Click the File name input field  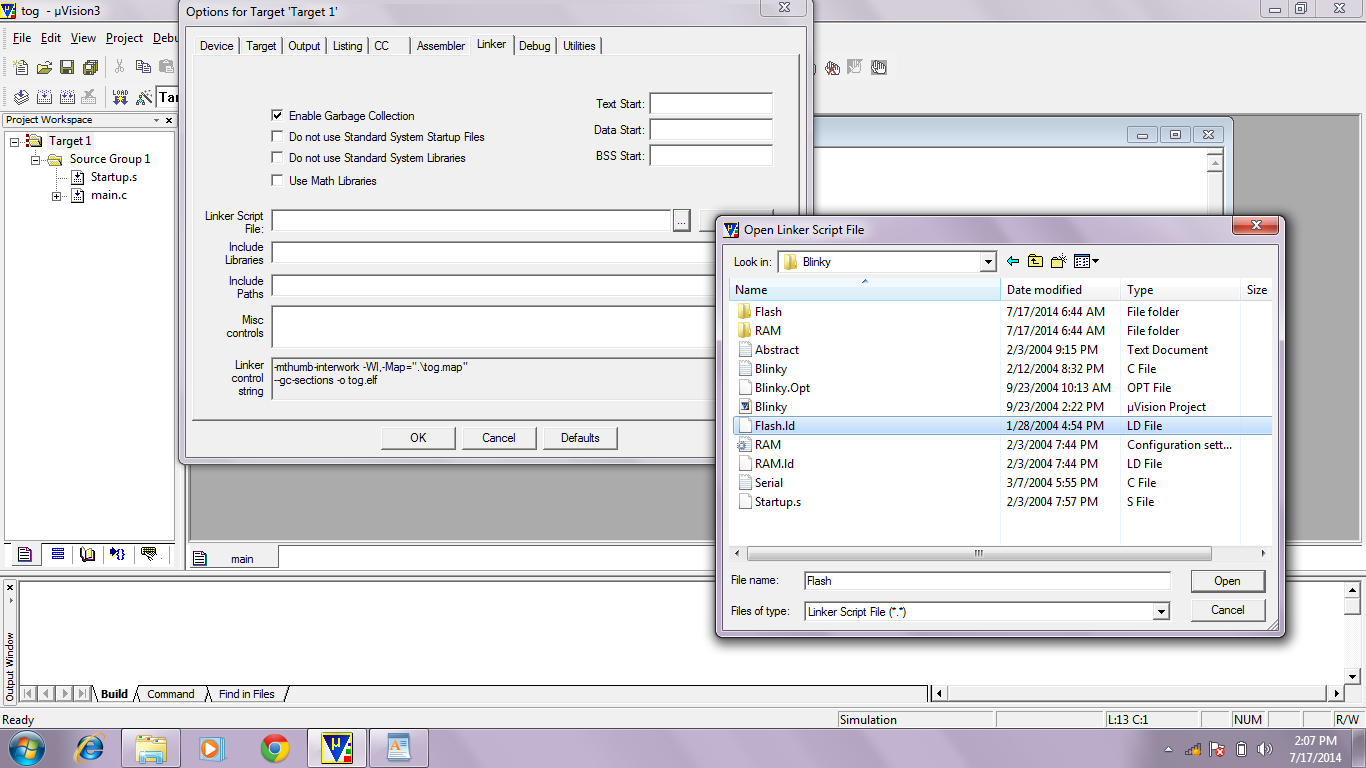pos(987,581)
